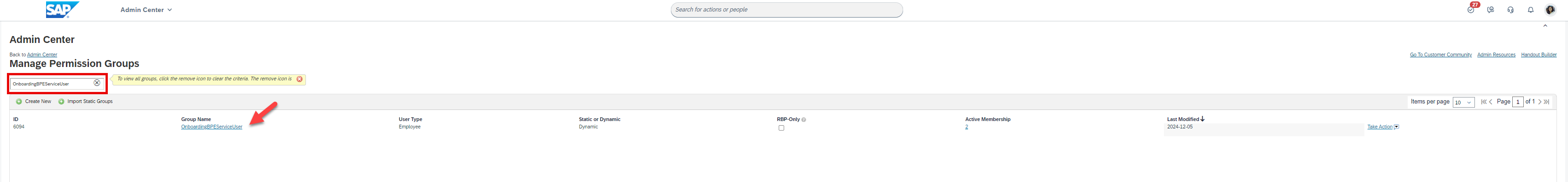Click the RBP-Only info icon
1568x182 pixels.
[x=804, y=120]
